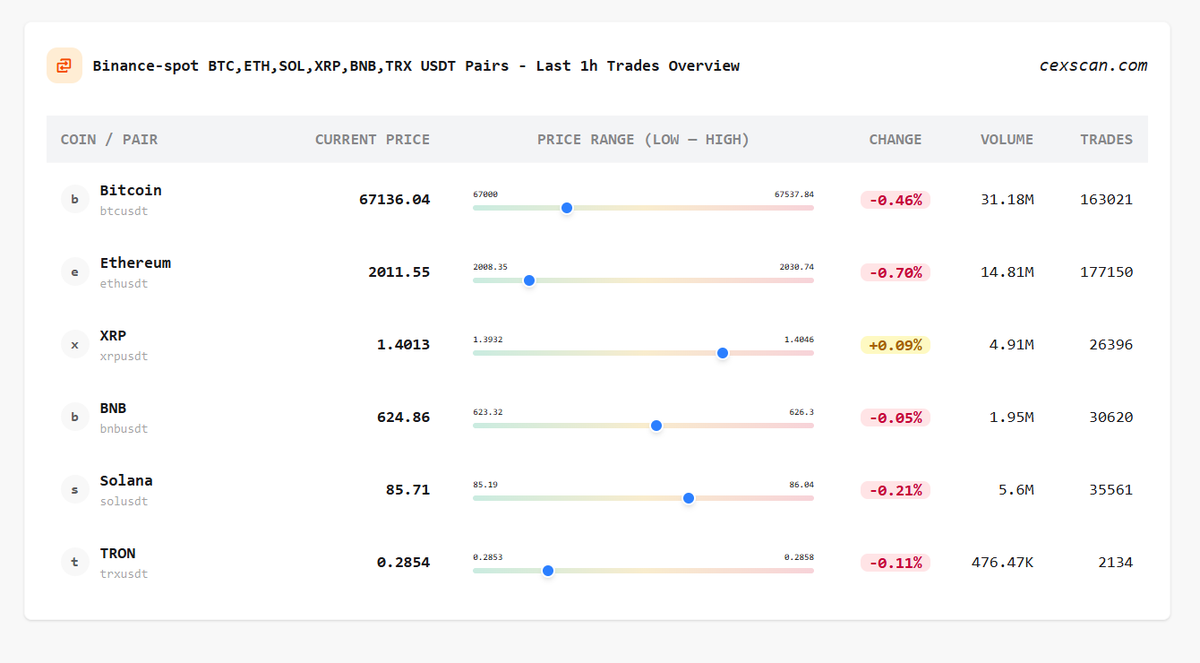Click the XRP 'x' coin avatar

point(75,345)
